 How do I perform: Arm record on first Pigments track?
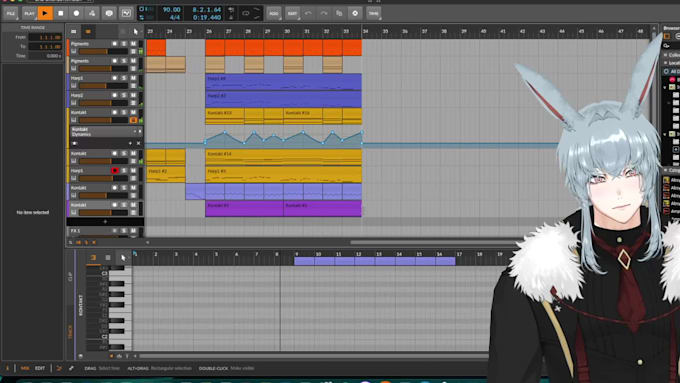click(x=114, y=44)
